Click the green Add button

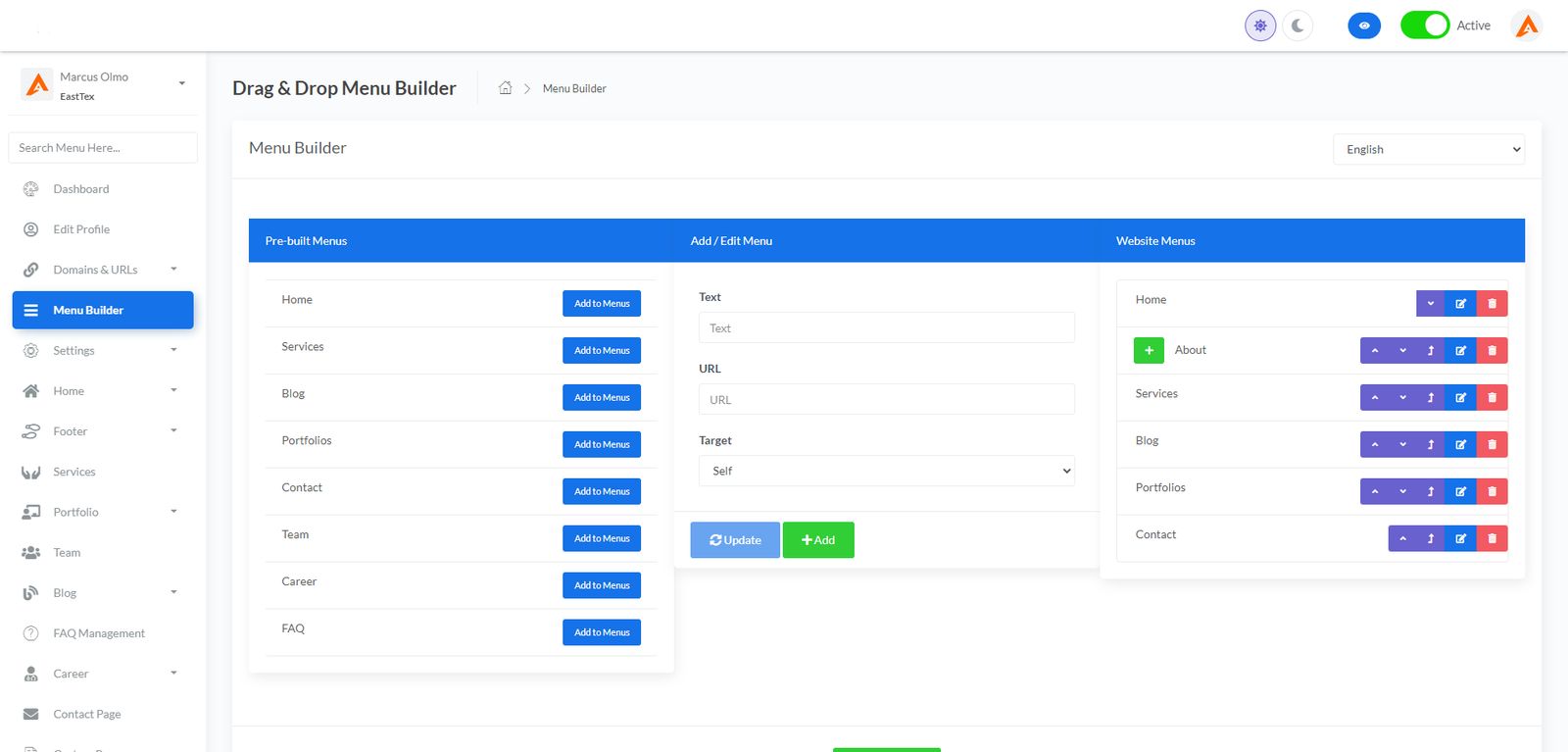pos(818,540)
